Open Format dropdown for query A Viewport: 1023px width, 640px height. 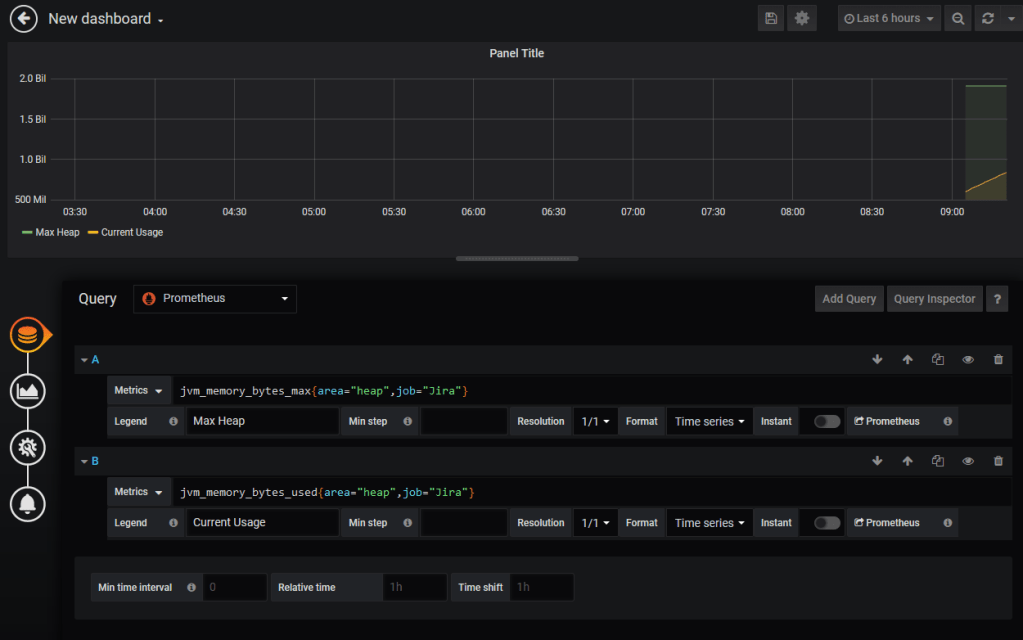(x=709, y=422)
